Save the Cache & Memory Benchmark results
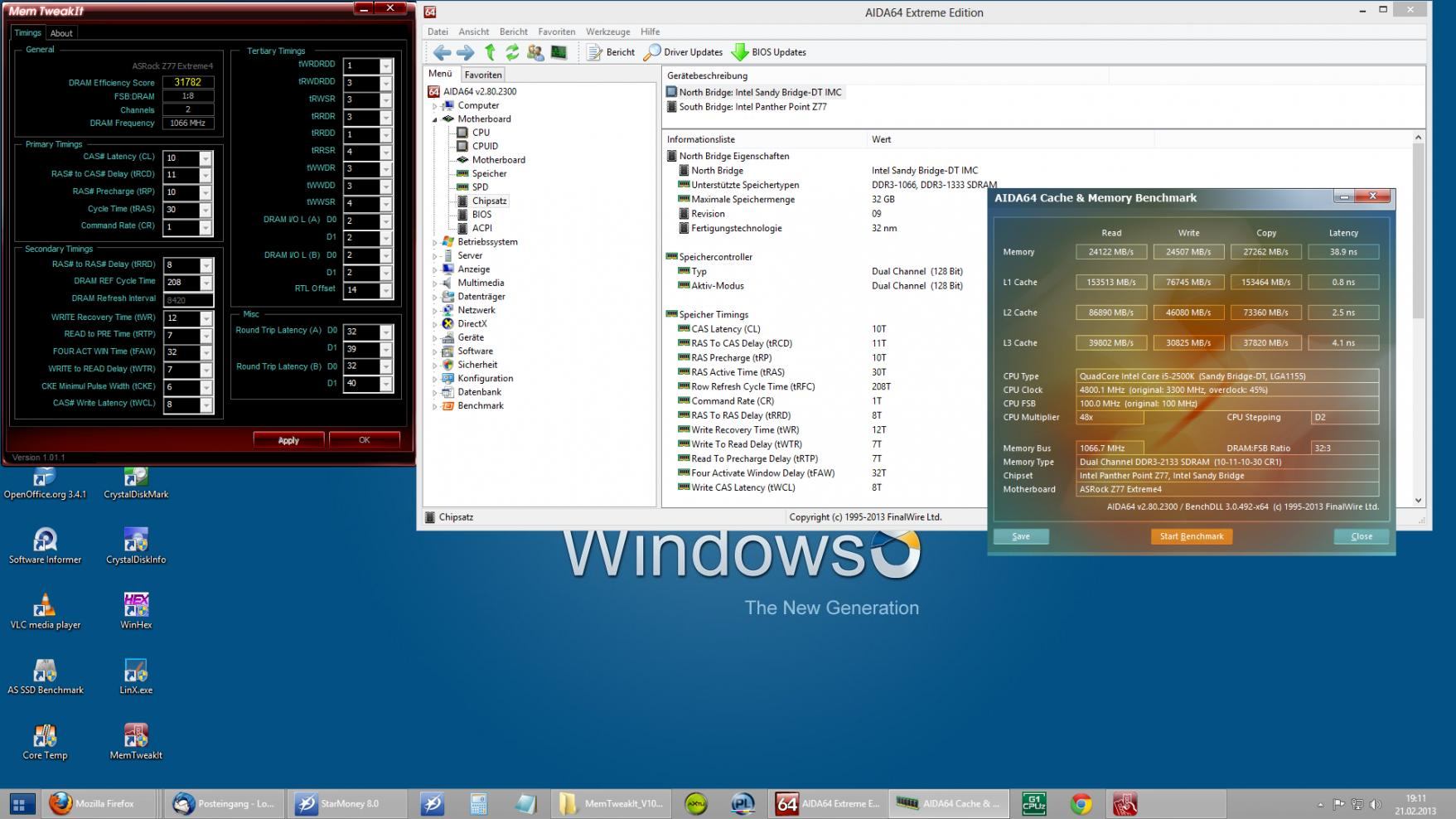The width and height of the screenshot is (1456, 819). pyautogui.click(x=1021, y=536)
